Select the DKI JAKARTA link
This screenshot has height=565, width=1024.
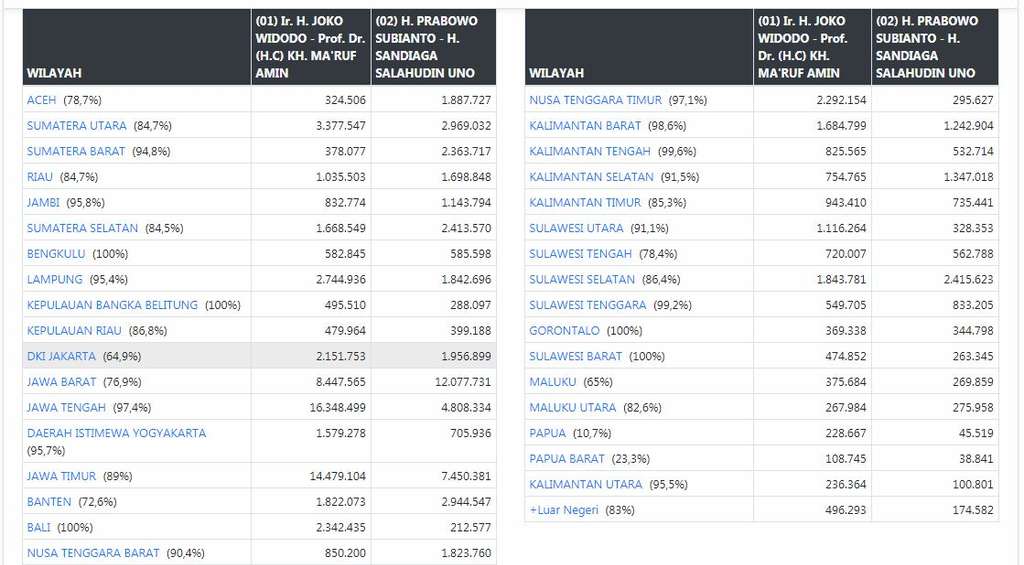coord(61,356)
